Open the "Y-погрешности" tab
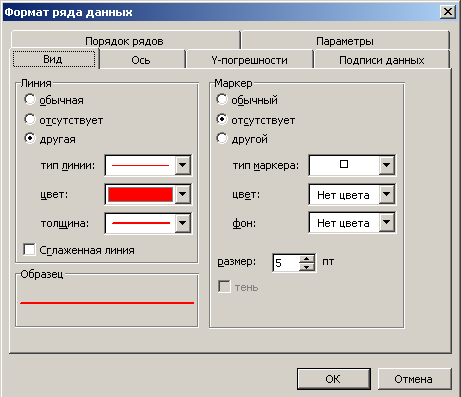 (x=249, y=60)
